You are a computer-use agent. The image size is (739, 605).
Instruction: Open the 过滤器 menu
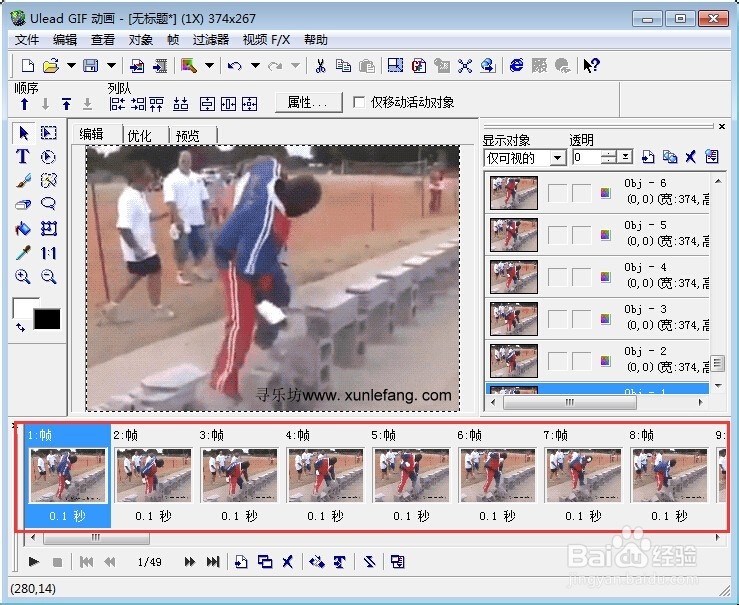point(211,40)
